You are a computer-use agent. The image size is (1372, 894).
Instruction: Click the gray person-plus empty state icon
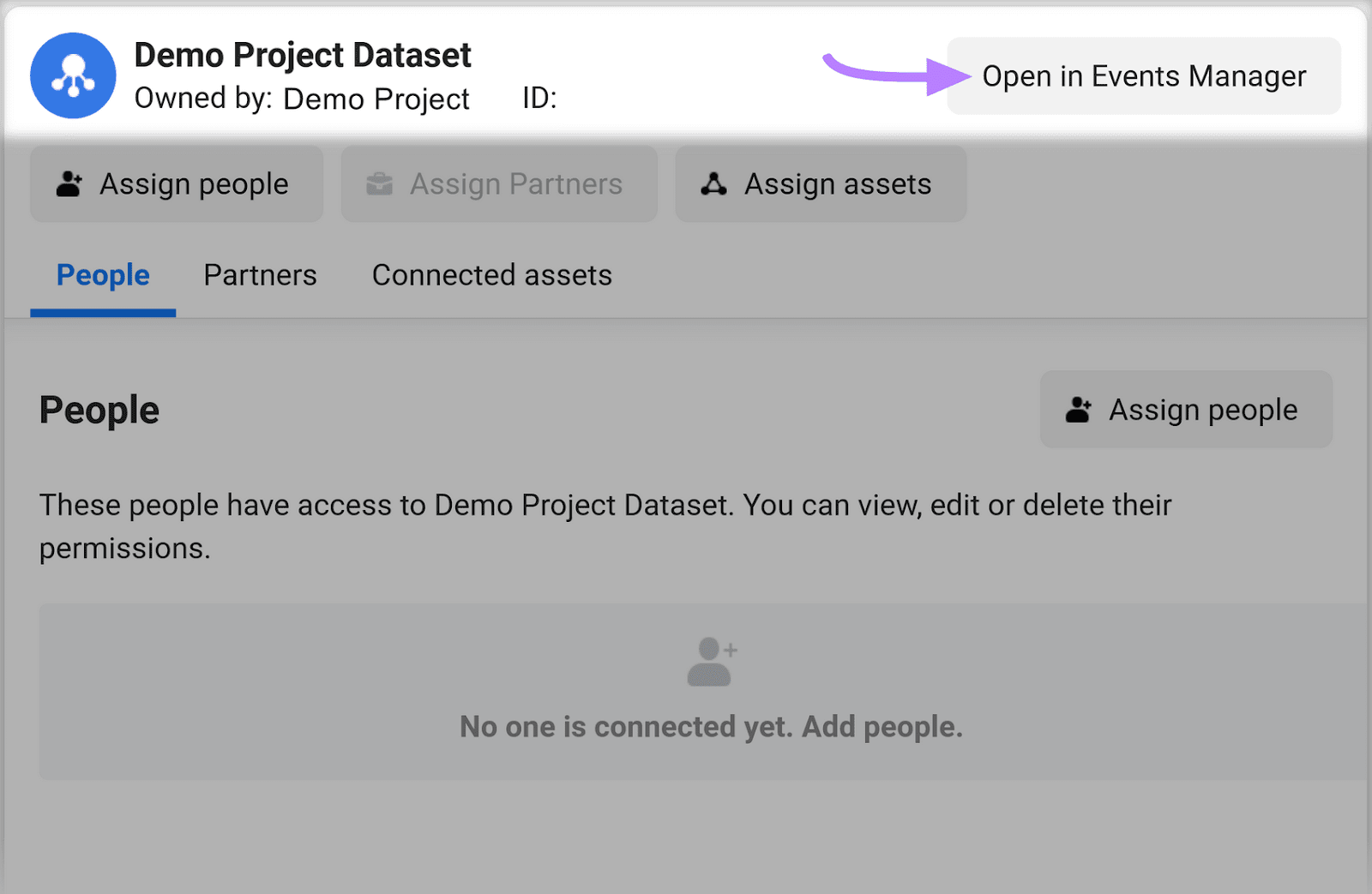709,660
